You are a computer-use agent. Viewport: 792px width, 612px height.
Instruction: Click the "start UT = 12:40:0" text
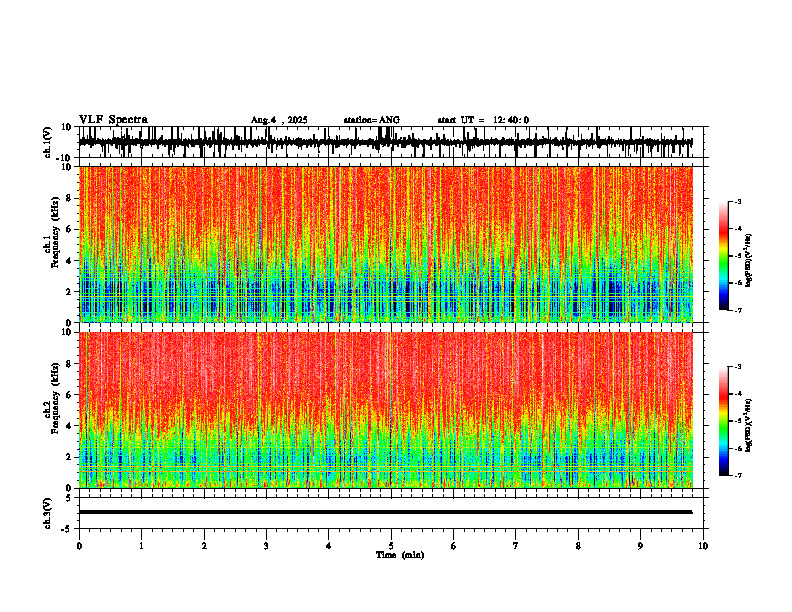[x=483, y=120]
